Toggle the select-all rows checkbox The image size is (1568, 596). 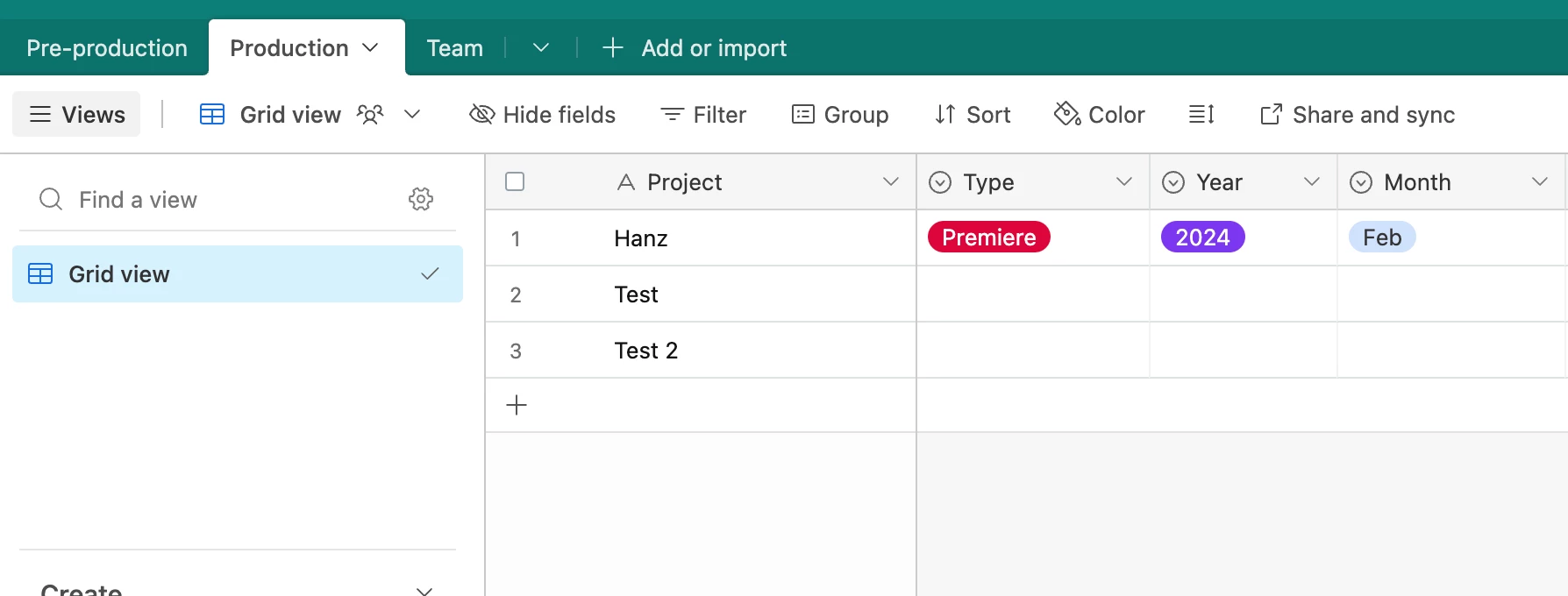[515, 181]
